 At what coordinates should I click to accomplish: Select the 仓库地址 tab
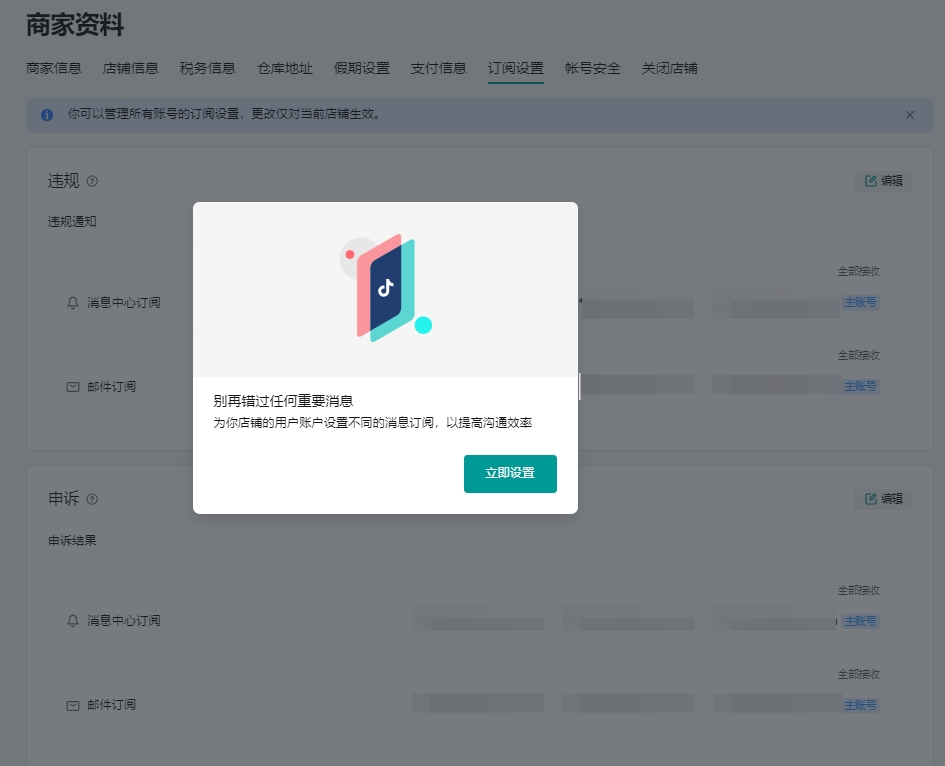pyautogui.click(x=285, y=69)
